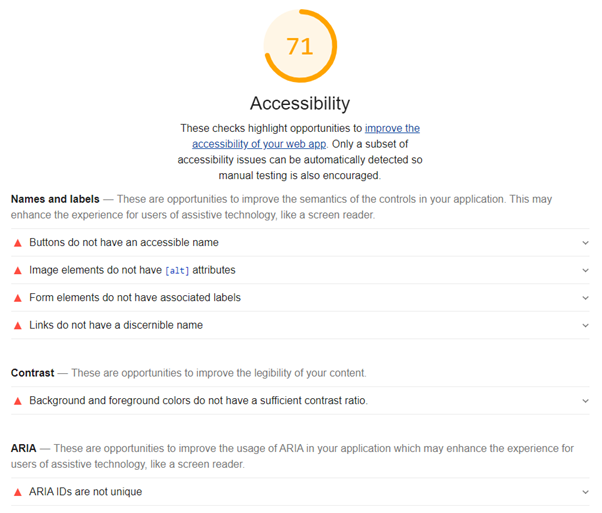Expand the contrast ratio audit chevron

coord(585,401)
